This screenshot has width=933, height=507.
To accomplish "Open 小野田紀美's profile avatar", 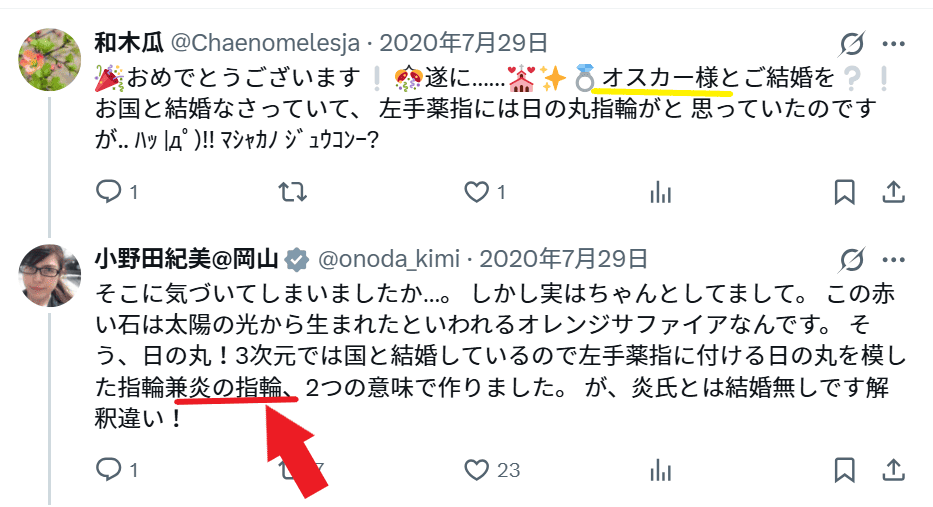I will [49, 275].
